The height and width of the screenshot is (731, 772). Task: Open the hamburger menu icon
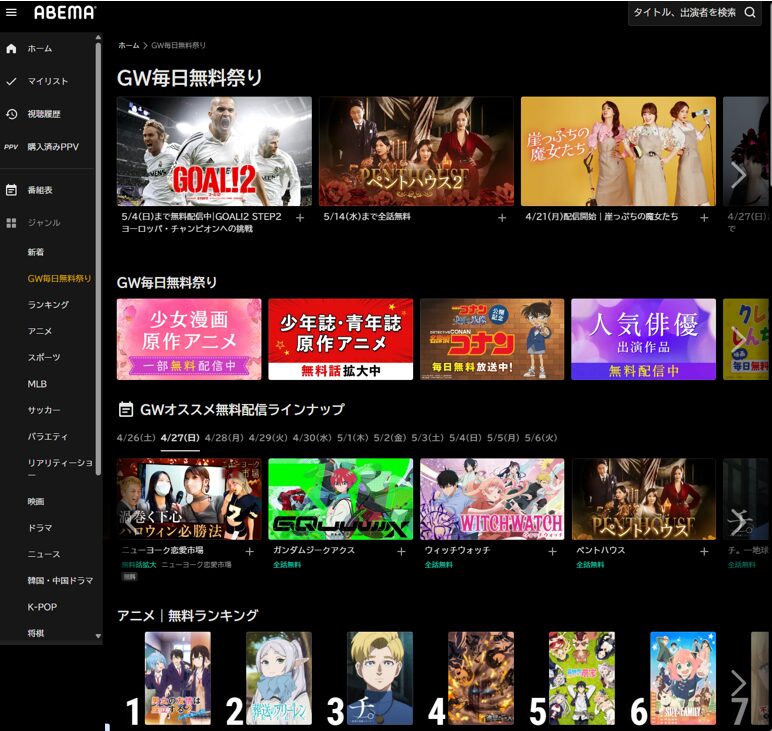11,12
